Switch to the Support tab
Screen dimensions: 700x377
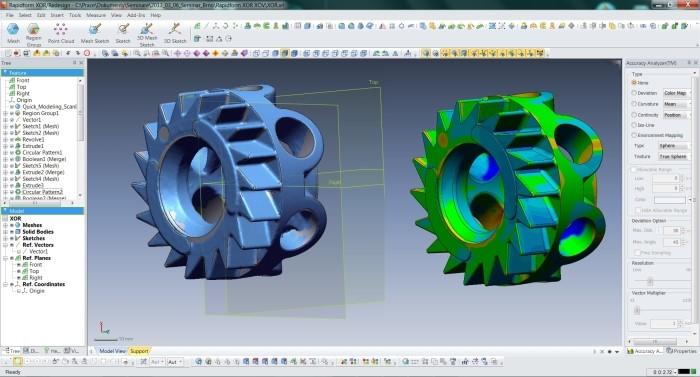[139, 351]
